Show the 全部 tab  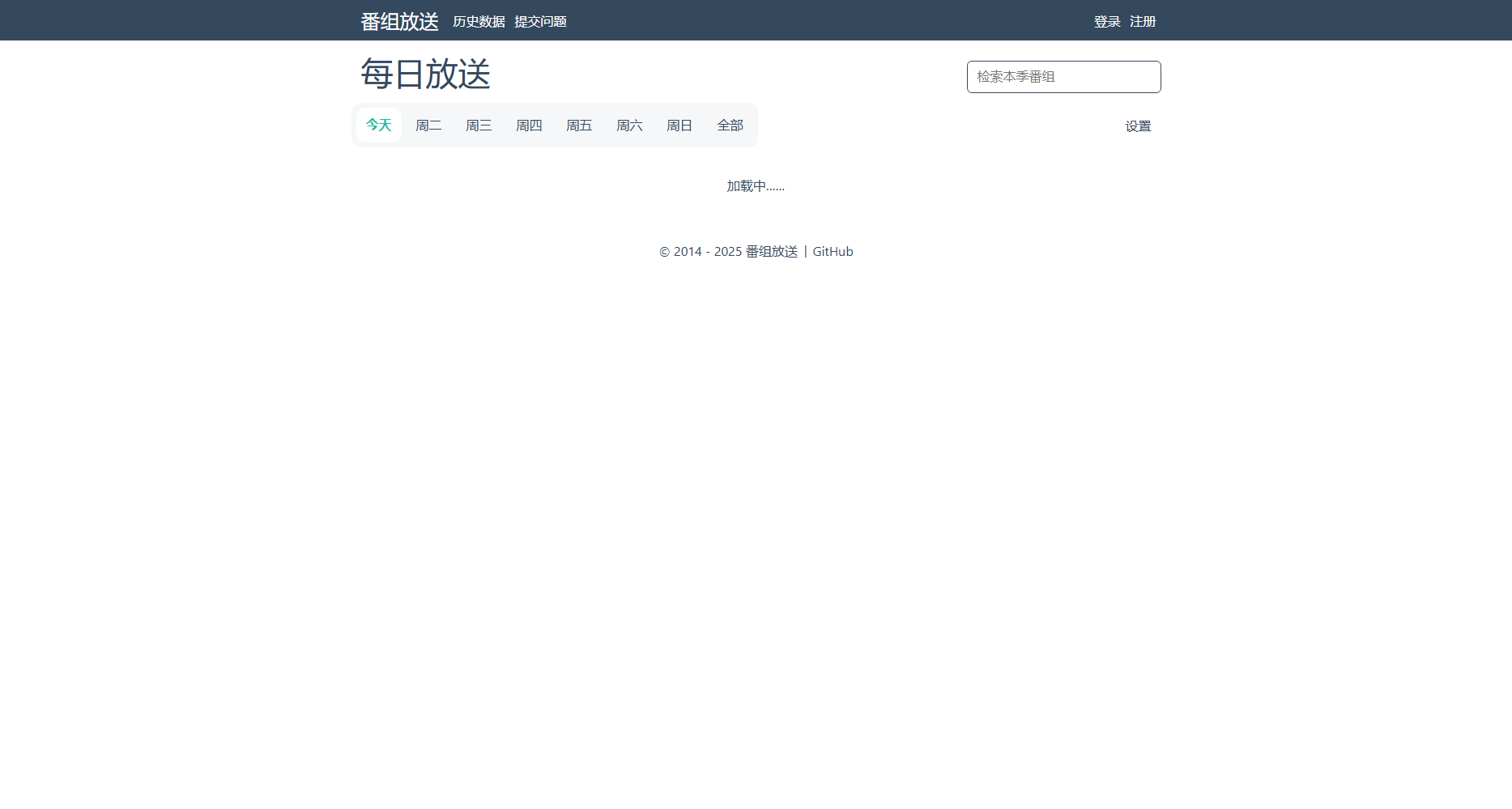(x=730, y=126)
